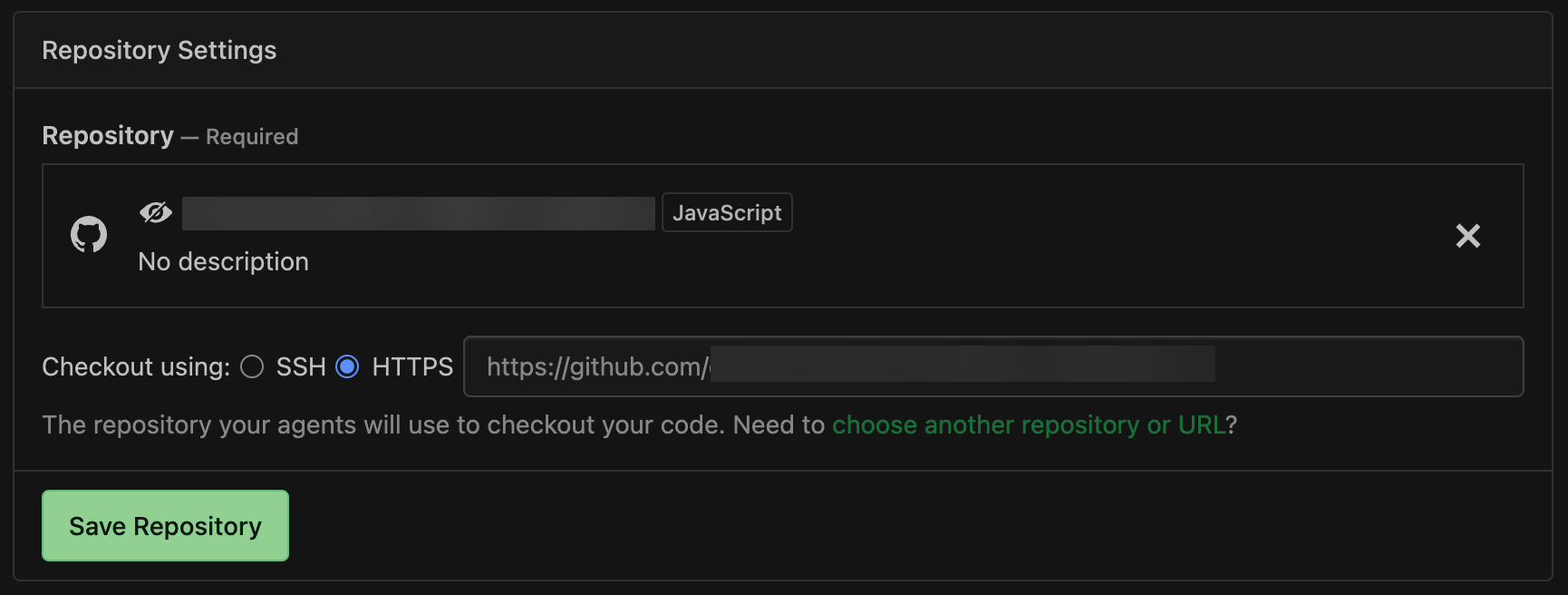Click the Repository field label
Image resolution: width=1568 pixels, height=595 pixels.
108,136
